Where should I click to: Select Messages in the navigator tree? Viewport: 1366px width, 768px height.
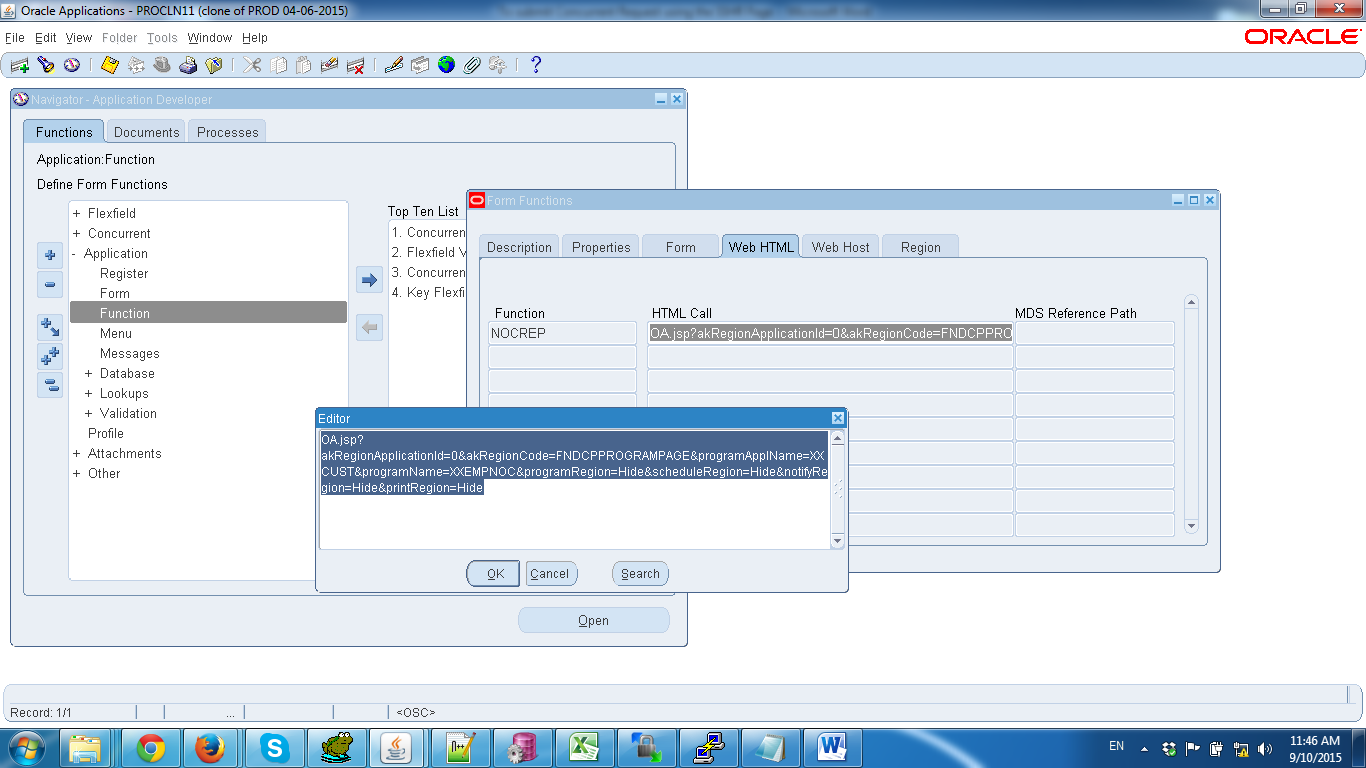tap(130, 353)
